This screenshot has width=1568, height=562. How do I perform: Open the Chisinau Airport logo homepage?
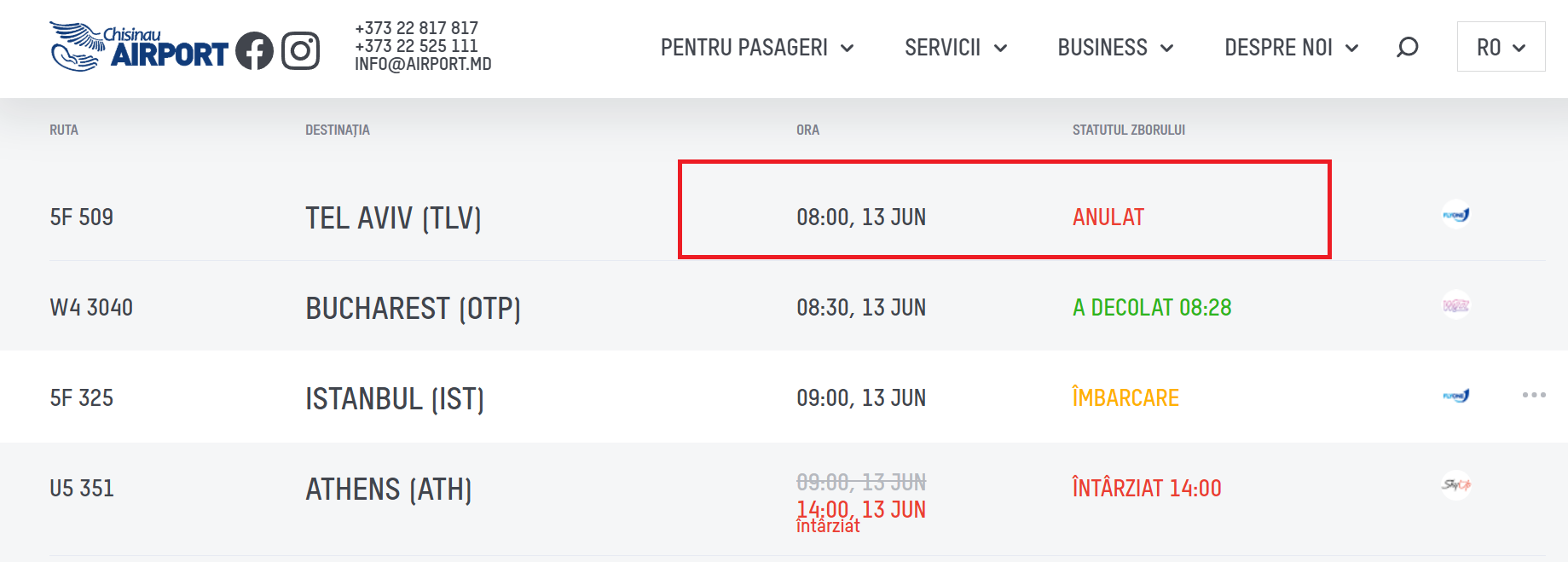pyautogui.click(x=139, y=47)
